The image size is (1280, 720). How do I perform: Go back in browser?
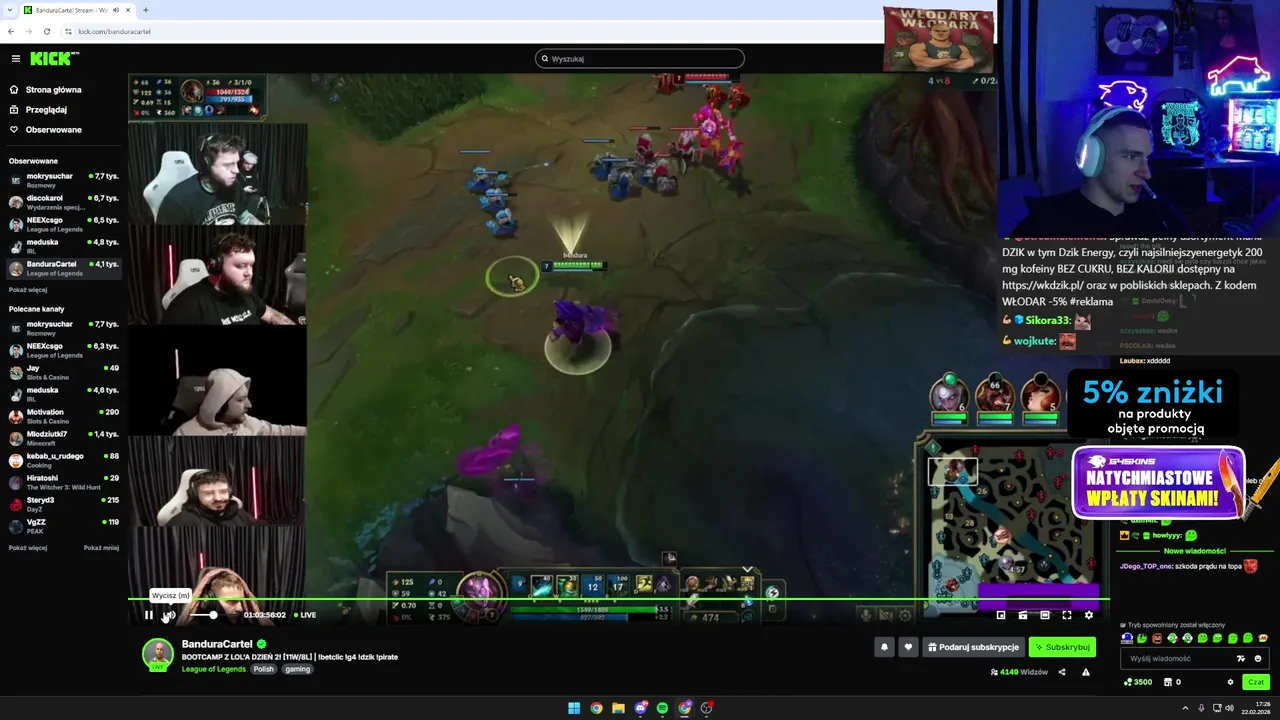click(11, 31)
